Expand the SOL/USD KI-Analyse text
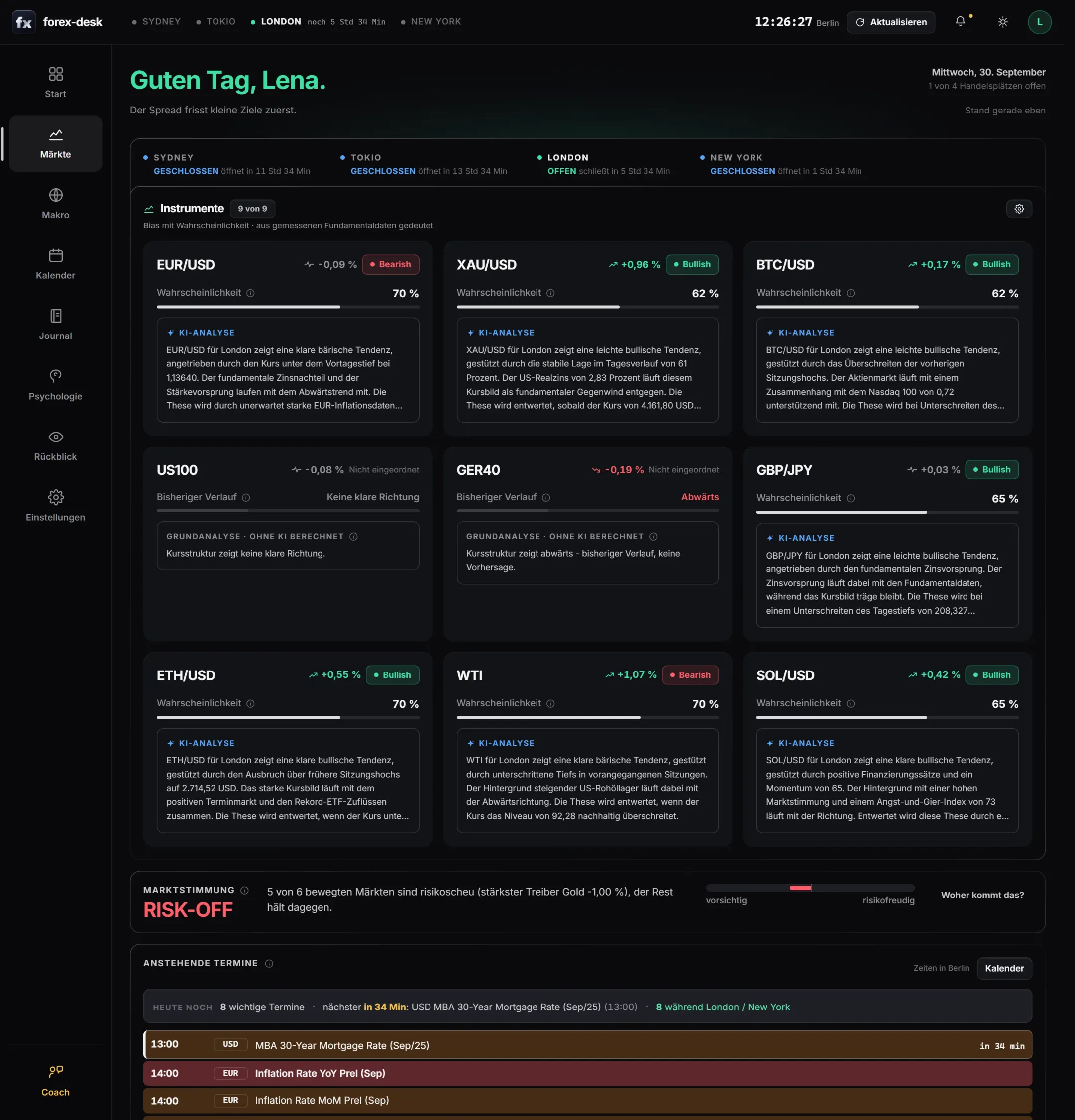 (887, 781)
